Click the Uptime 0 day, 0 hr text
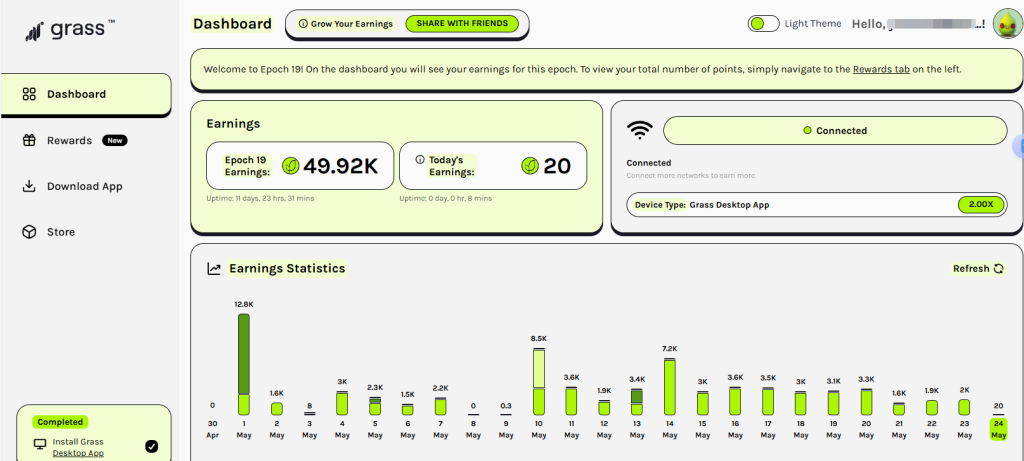Screen dimensions: 1024x461 (445, 198)
